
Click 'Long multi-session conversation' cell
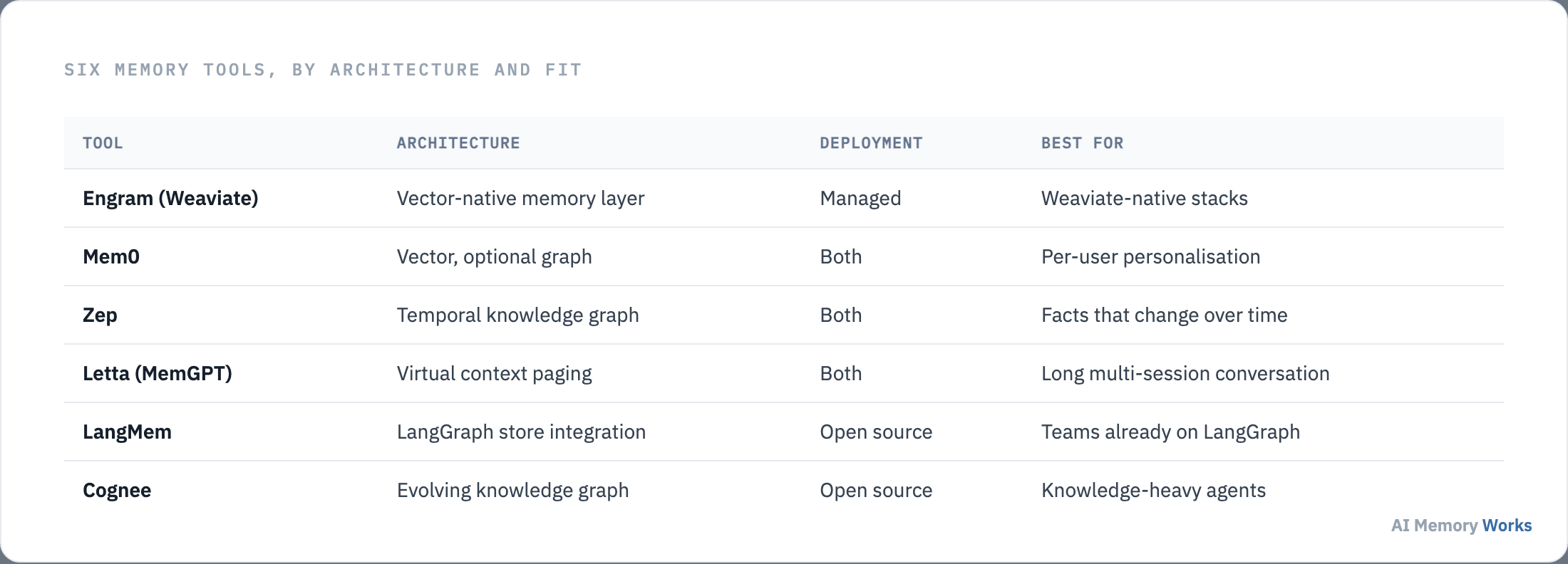[1185, 374]
